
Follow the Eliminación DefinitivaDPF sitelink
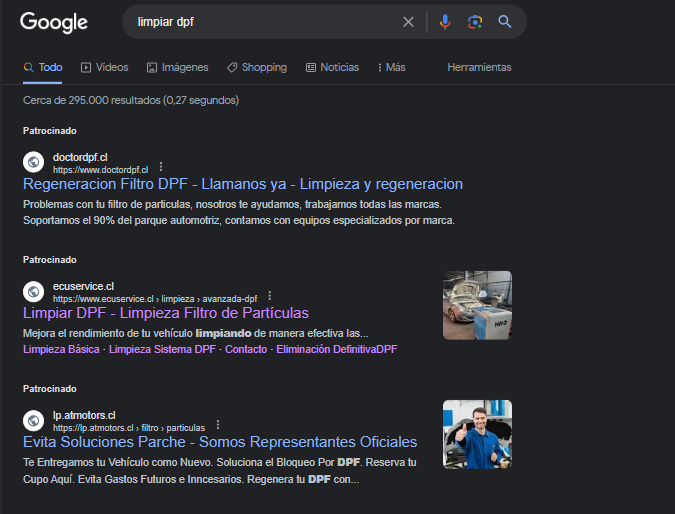337,349
